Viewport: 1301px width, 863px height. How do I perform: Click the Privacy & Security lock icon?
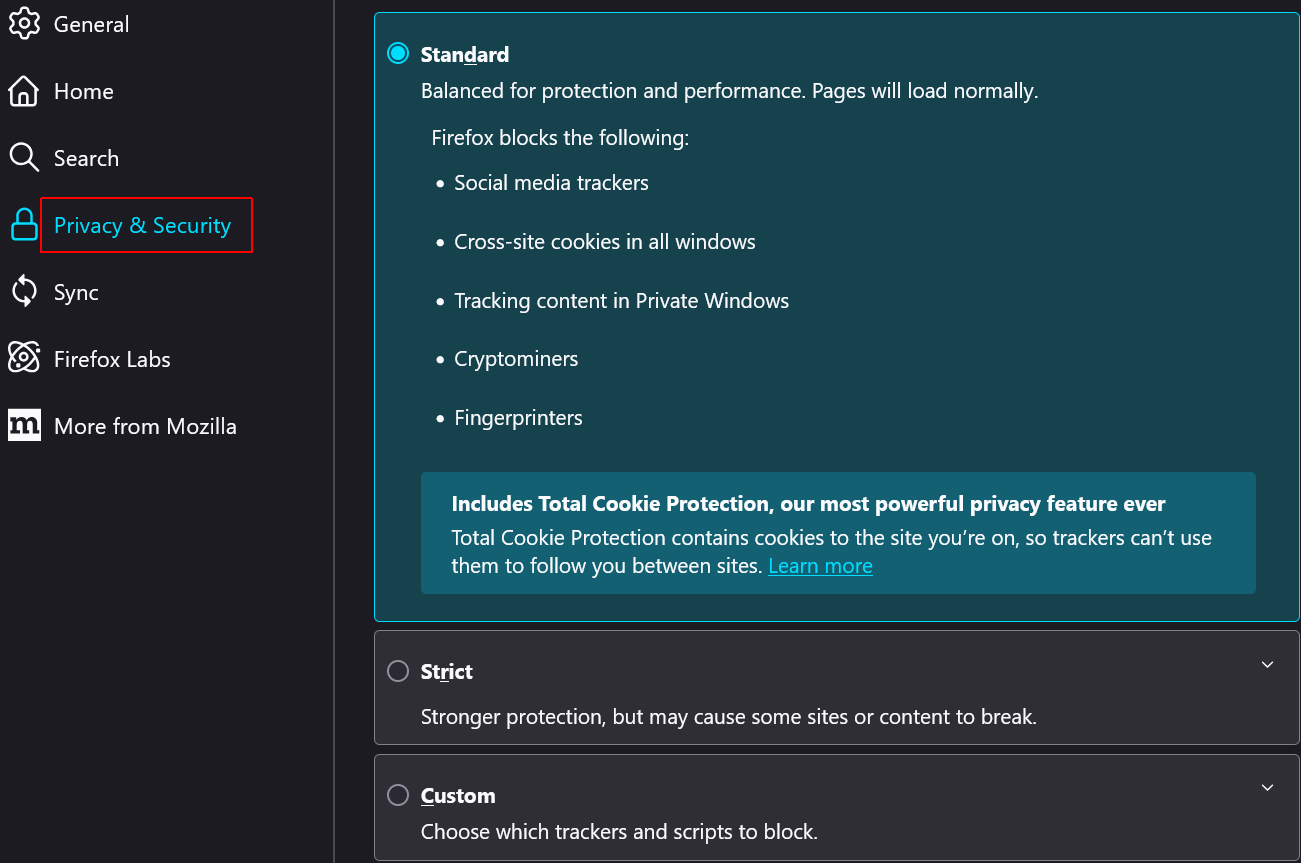point(24,225)
